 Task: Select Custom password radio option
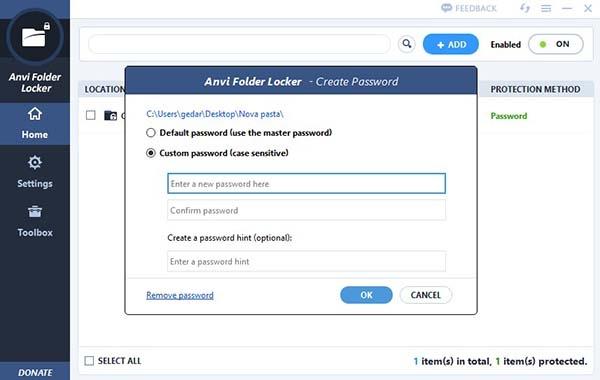pyautogui.click(x=151, y=153)
